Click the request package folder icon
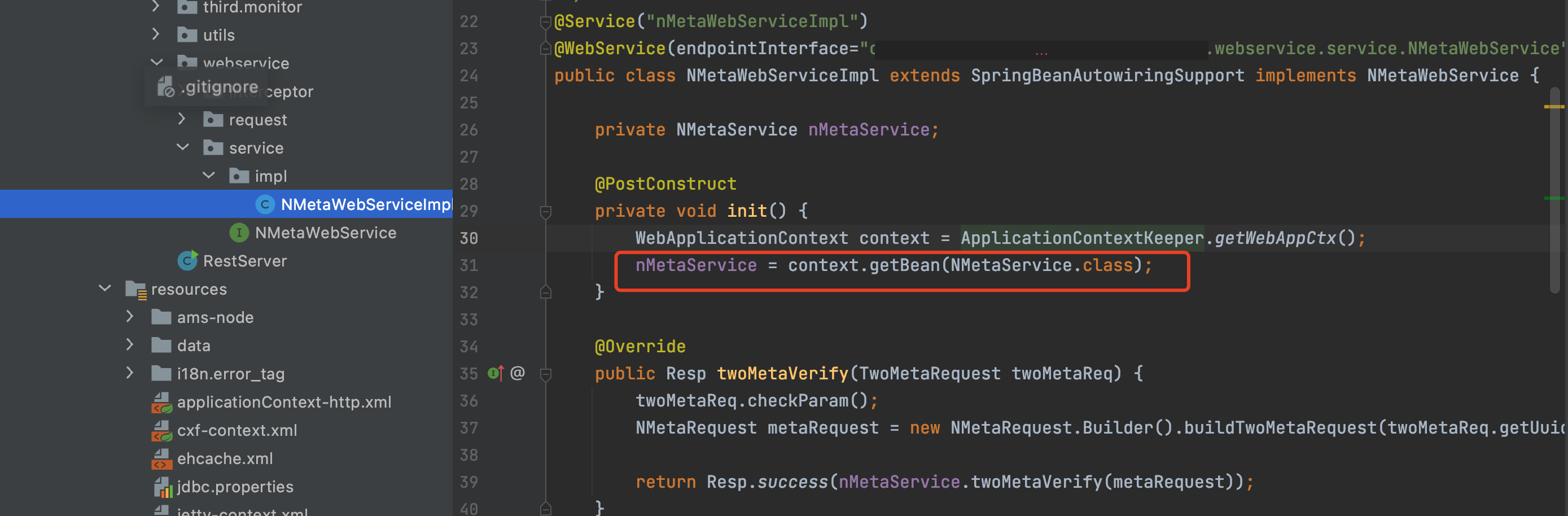The image size is (1568, 516). pos(213,119)
